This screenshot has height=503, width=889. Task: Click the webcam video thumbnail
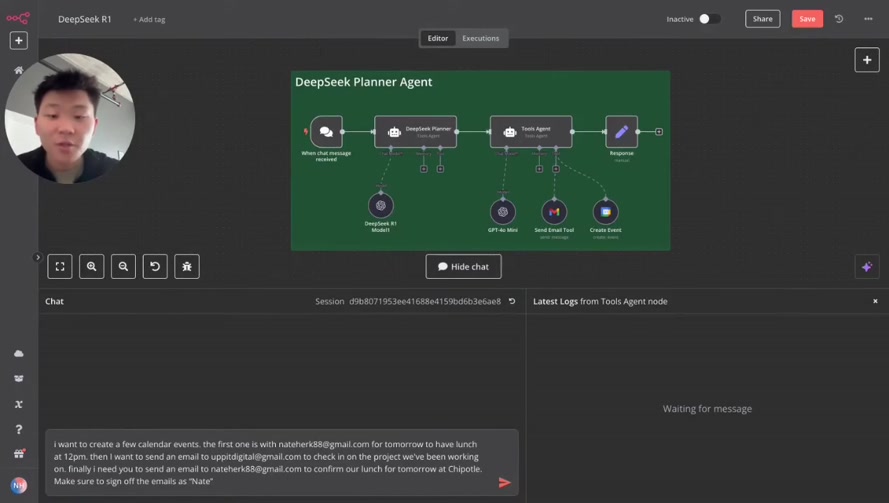pyautogui.click(x=70, y=118)
